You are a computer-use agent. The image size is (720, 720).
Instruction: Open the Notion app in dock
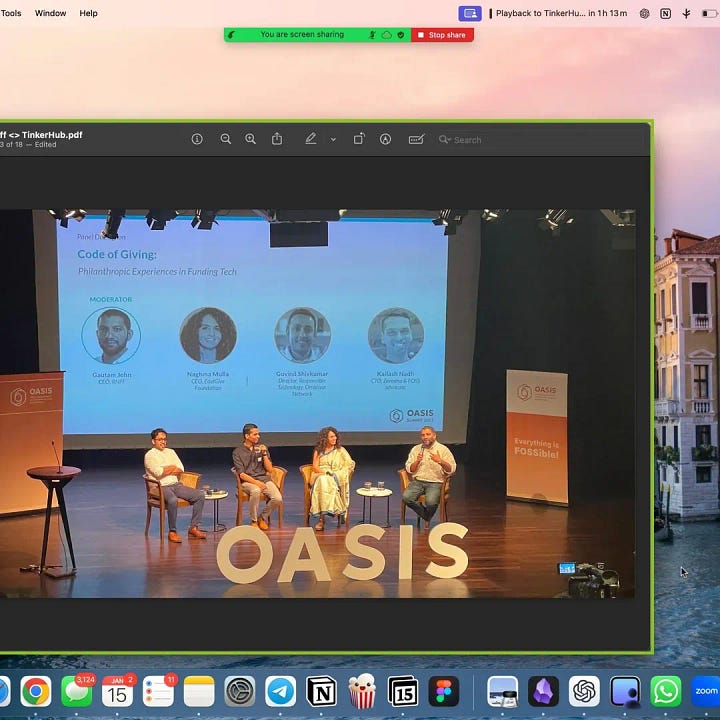[321, 691]
